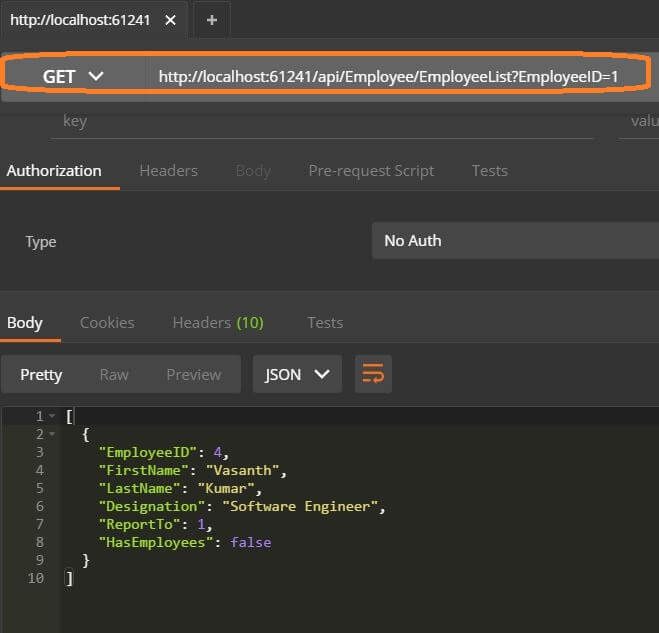Click the request URL input field
This screenshot has width=659, height=633.
pyautogui.click(x=400, y=76)
